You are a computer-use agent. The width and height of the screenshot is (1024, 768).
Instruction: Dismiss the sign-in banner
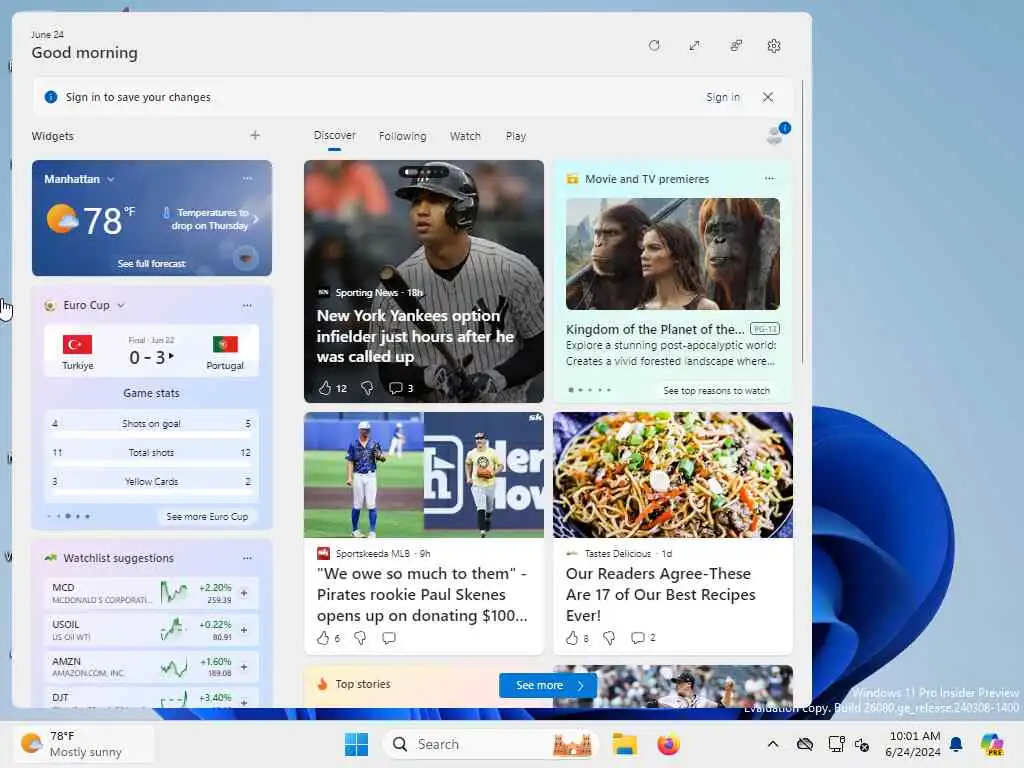pos(768,97)
